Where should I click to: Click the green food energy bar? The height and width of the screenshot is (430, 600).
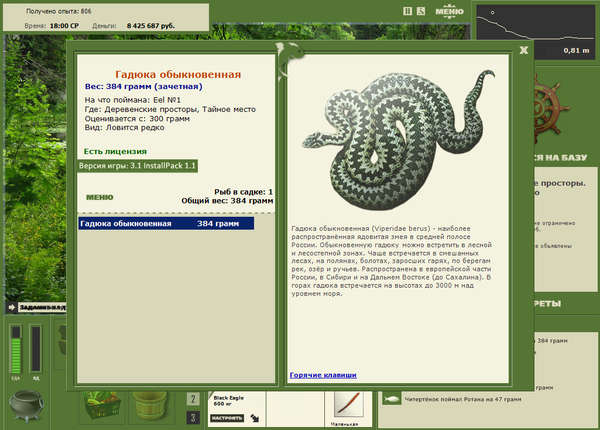[16, 349]
